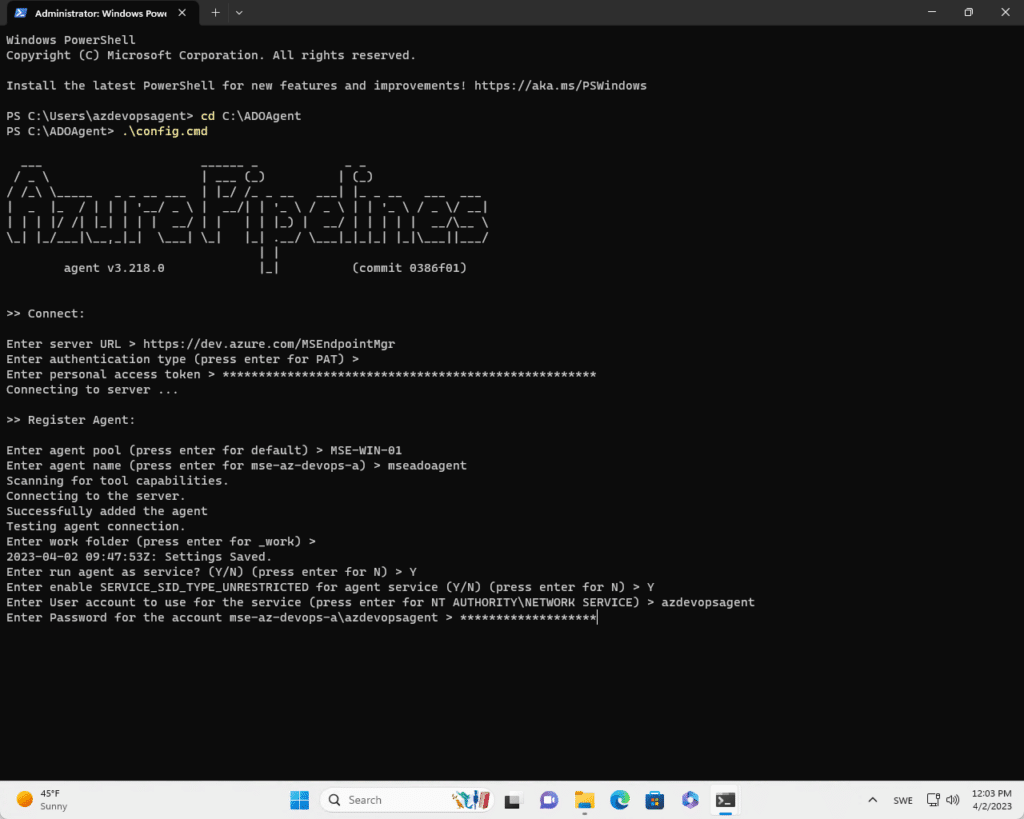The width and height of the screenshot is (1024, 819).
Task: Open the clock and calendar flyout
Action: (x=991, y=800)
